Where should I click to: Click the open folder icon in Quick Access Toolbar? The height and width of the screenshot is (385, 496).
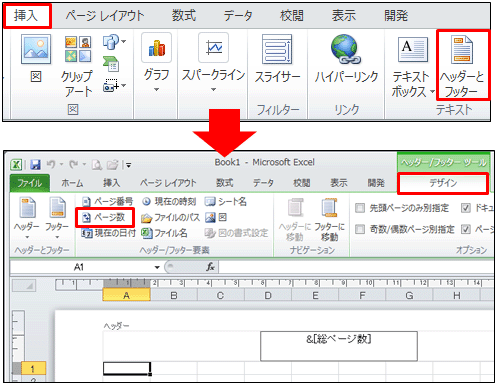[x=113, y=164]
